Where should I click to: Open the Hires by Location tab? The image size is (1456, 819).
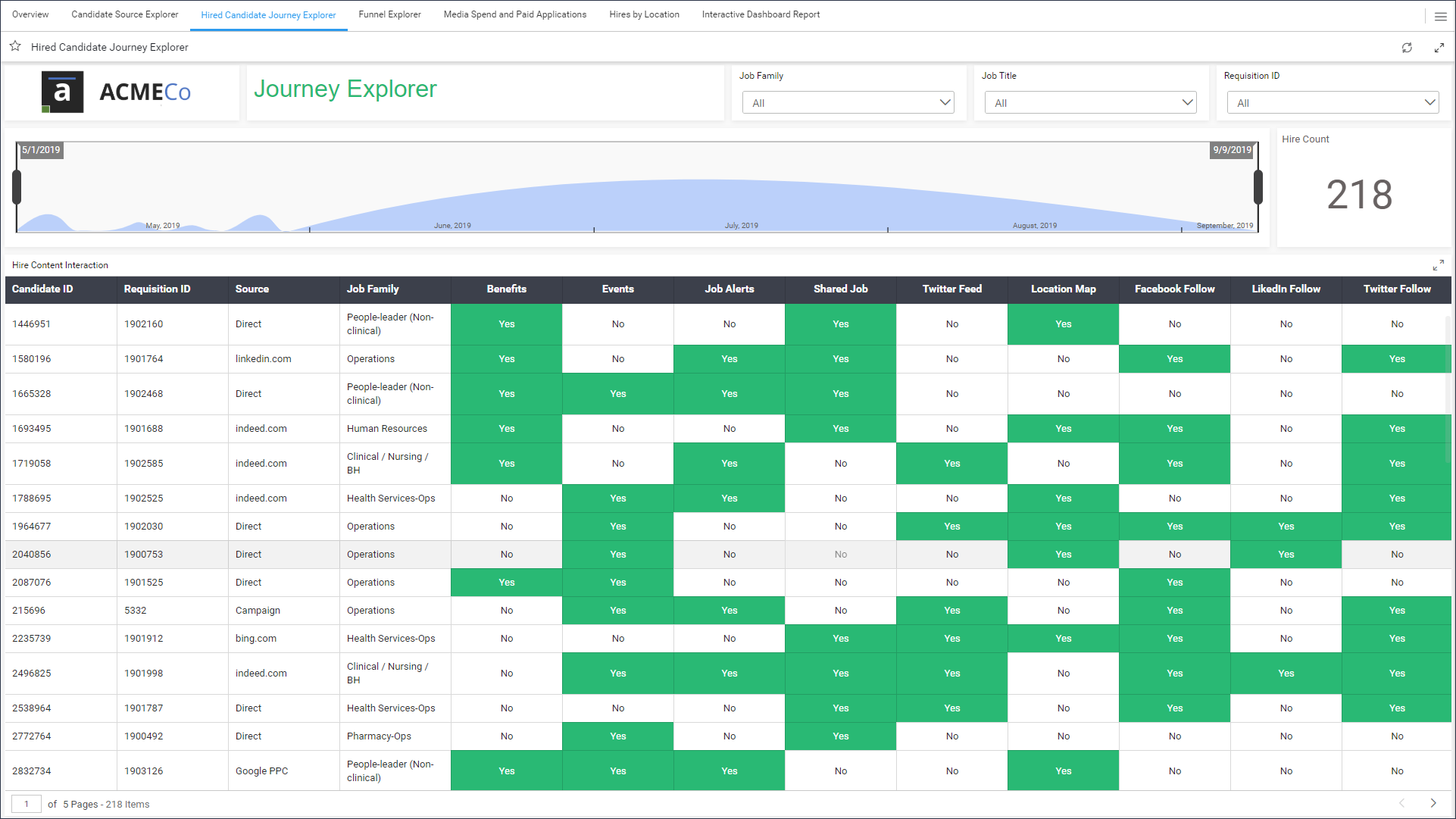coord(644,14)
